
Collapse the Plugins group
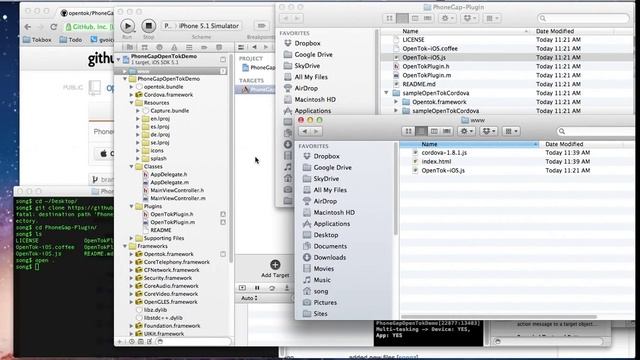pyautogui.click(x=131, y=207)
